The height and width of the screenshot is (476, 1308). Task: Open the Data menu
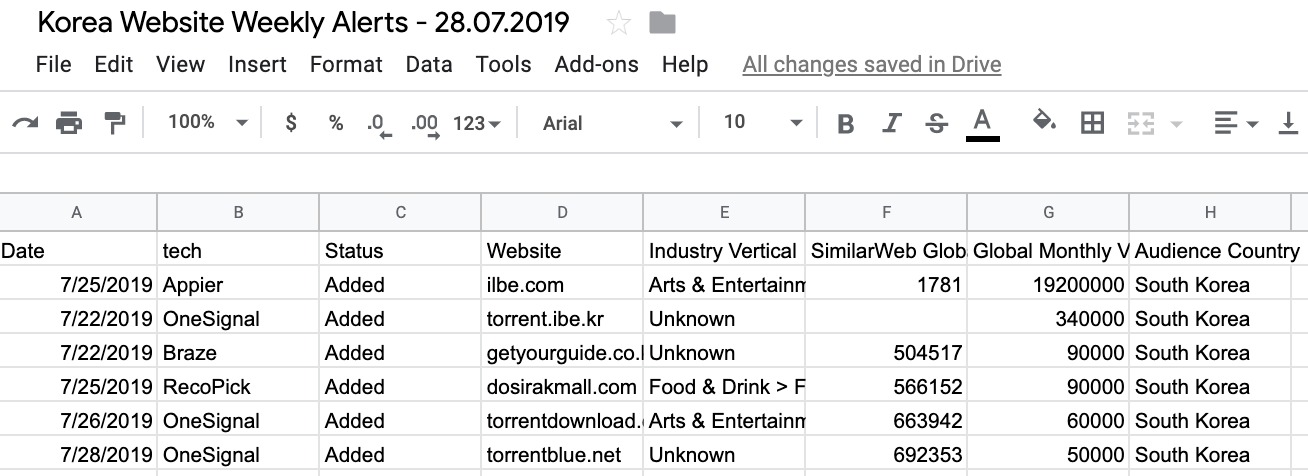[x=429, y=65]
